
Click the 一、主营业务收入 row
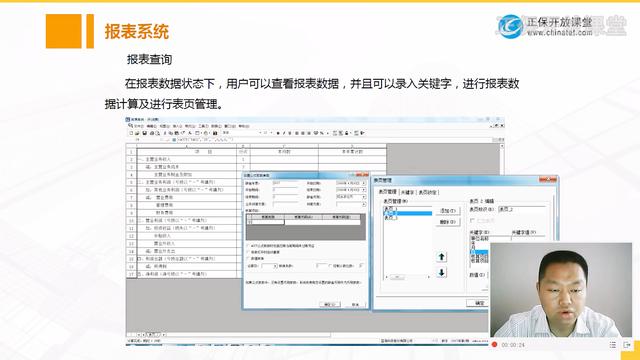187,159
